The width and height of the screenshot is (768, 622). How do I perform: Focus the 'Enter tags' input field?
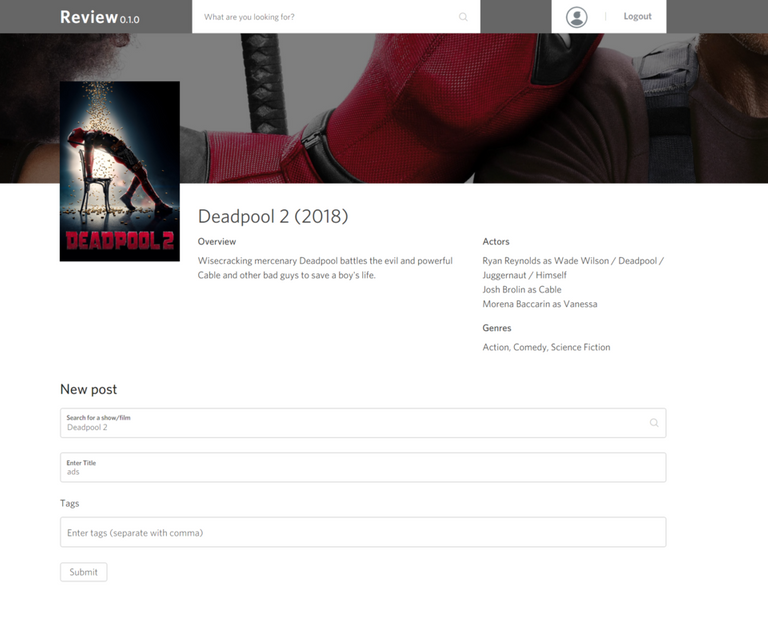click(x=363, y=532)
